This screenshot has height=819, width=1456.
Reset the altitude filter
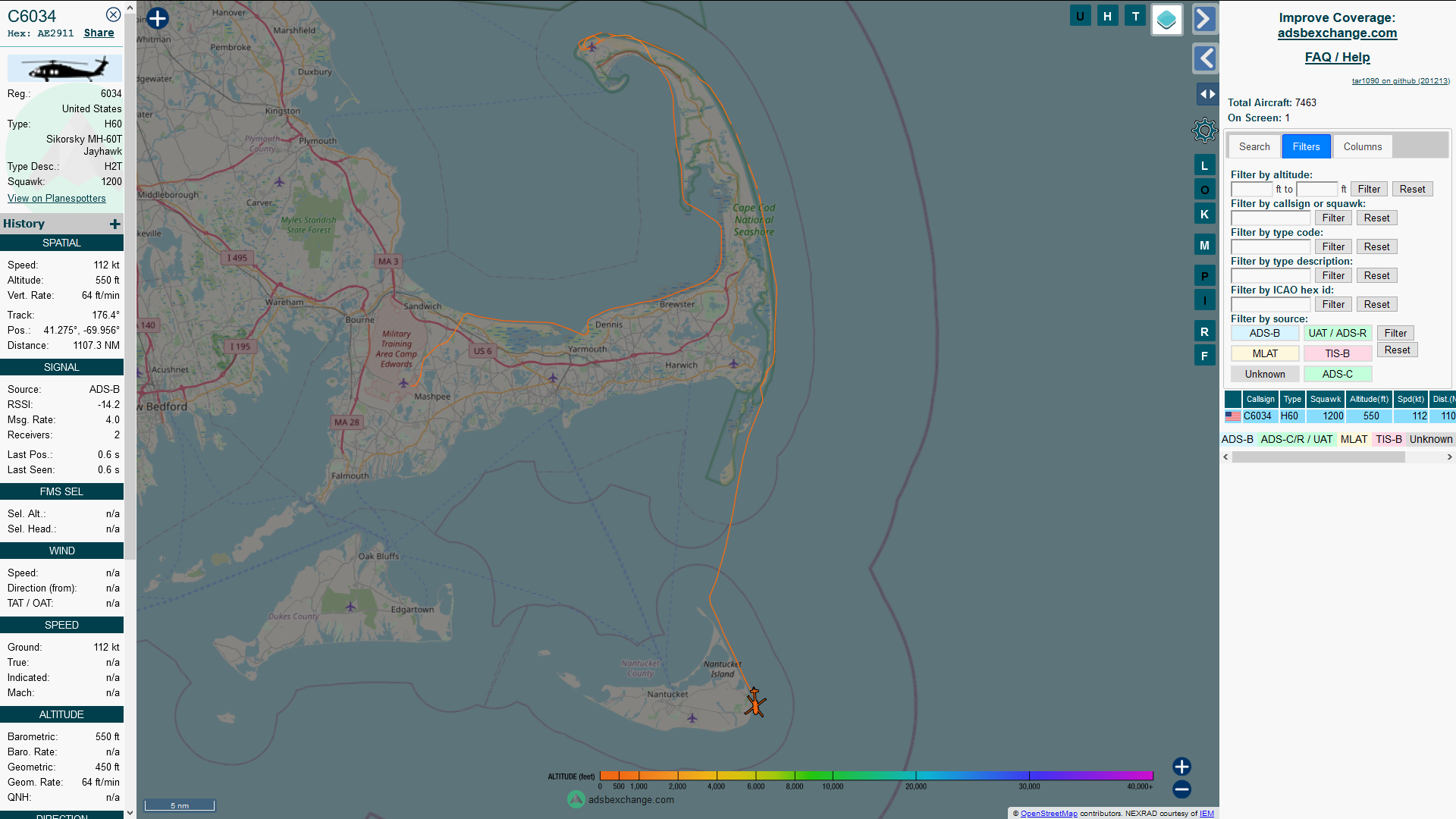1412,189
